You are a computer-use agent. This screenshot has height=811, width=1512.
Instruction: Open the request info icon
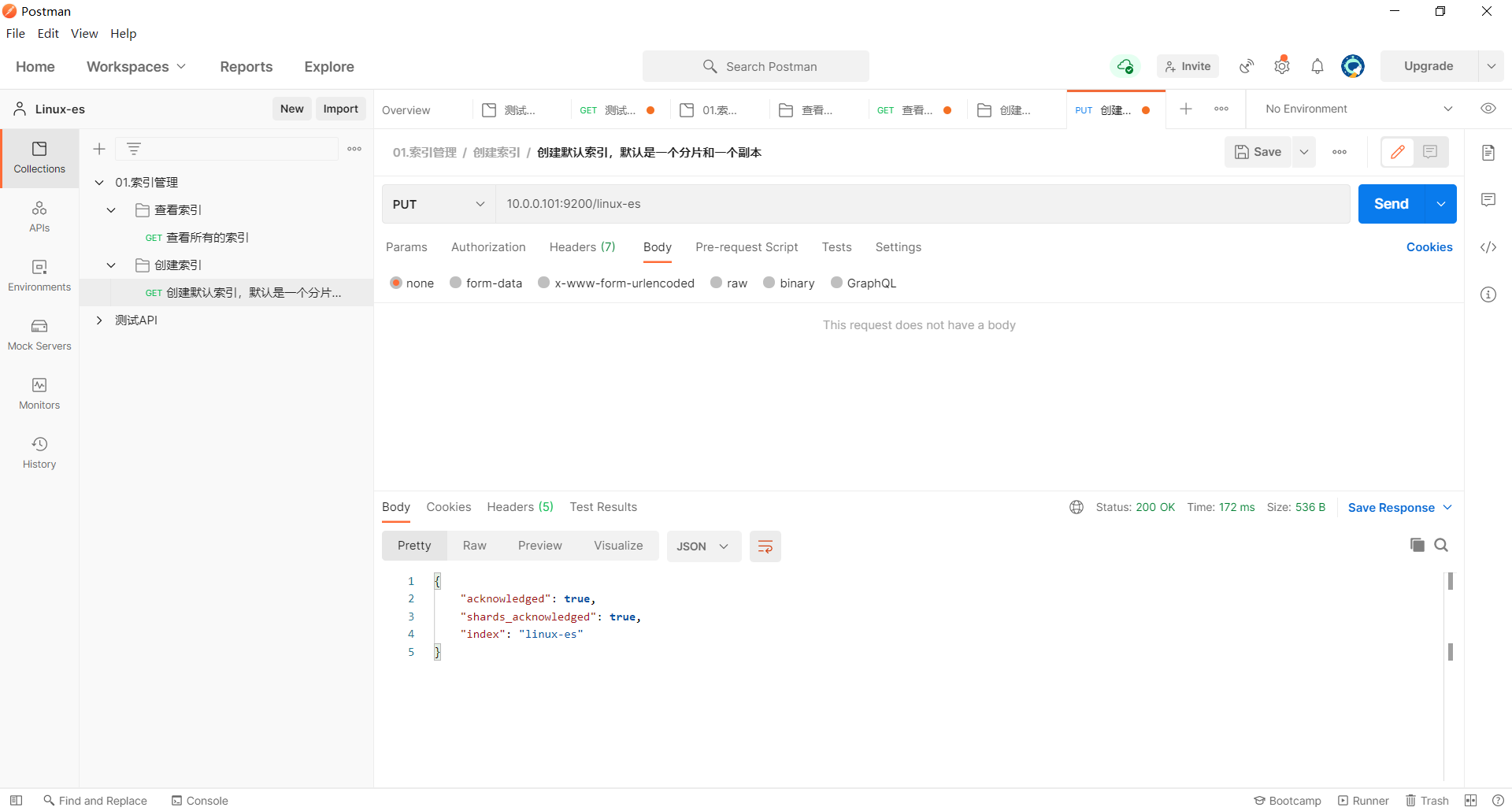[1488, 294]
